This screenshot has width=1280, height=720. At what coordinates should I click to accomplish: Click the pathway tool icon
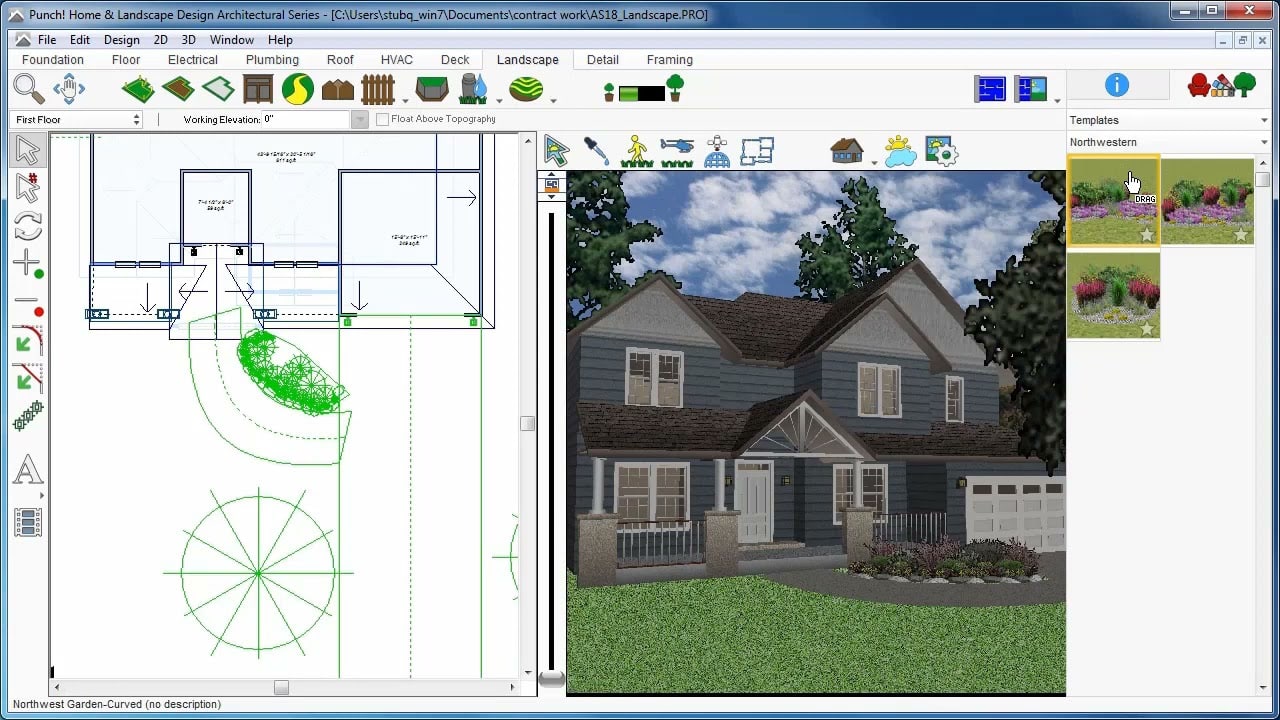click(x=297, y=90)
